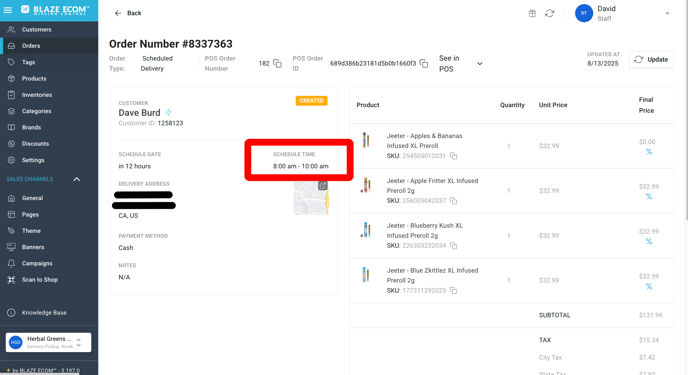688x375 pixels.
Task: Open Orders in sidebar
Action: [31, 46]
